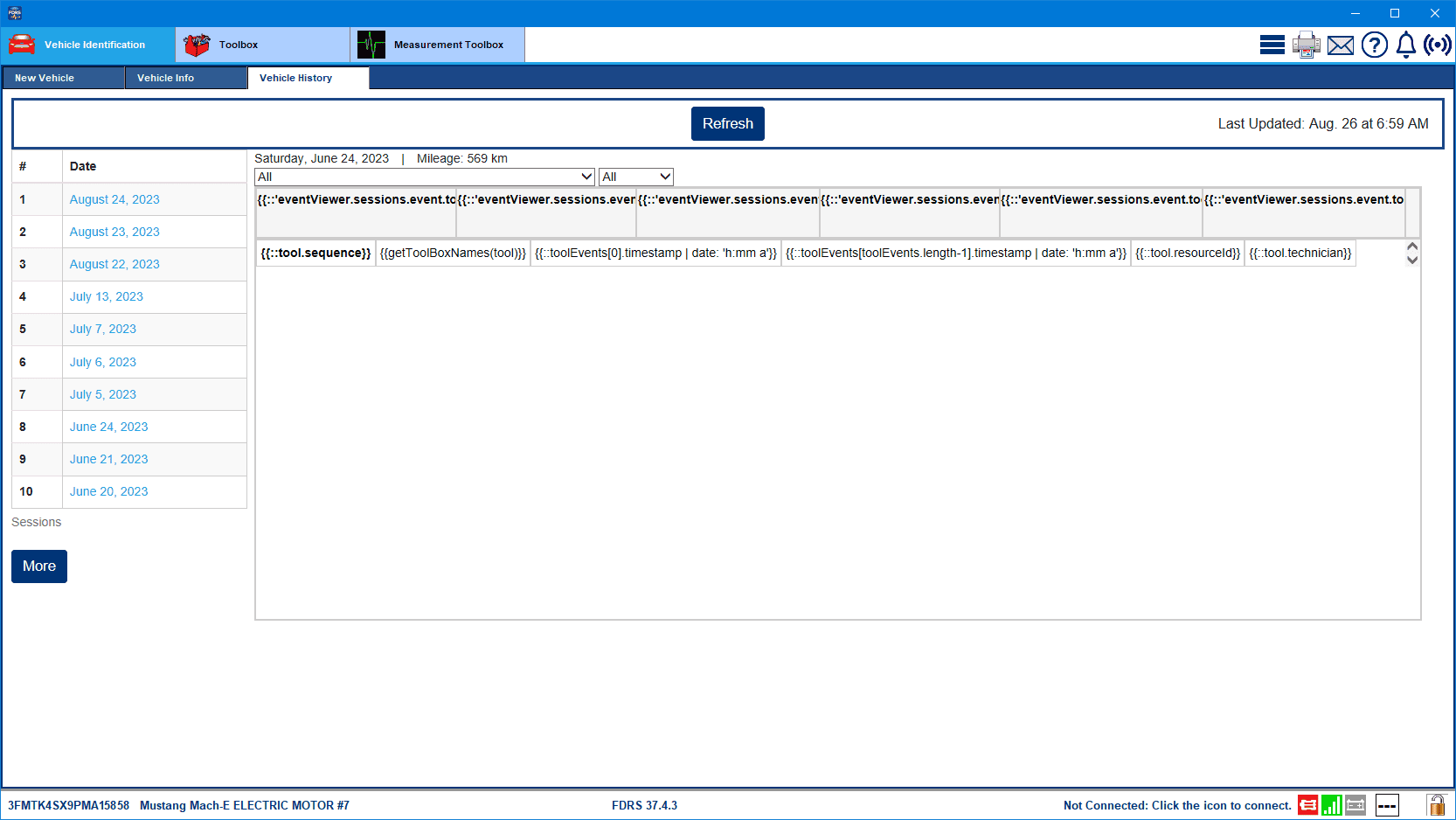
Task: Click the padlock icon in status bar
Action: pos(1436,805)
